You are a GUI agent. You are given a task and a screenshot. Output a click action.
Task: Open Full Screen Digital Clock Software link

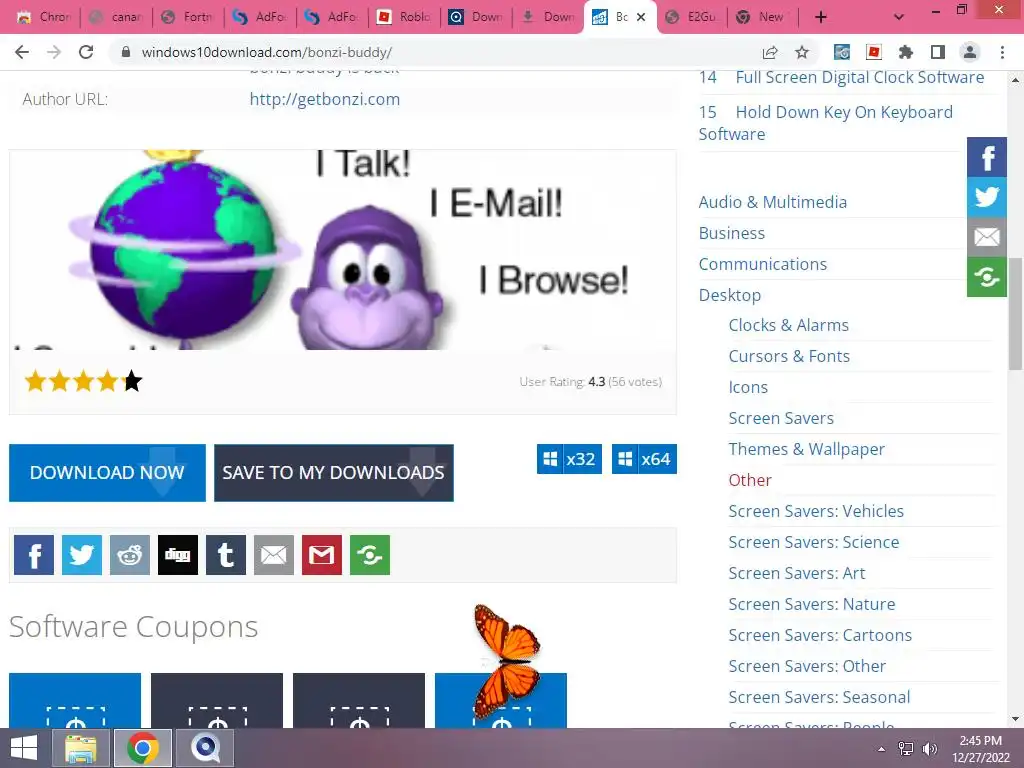coord(859,77)
